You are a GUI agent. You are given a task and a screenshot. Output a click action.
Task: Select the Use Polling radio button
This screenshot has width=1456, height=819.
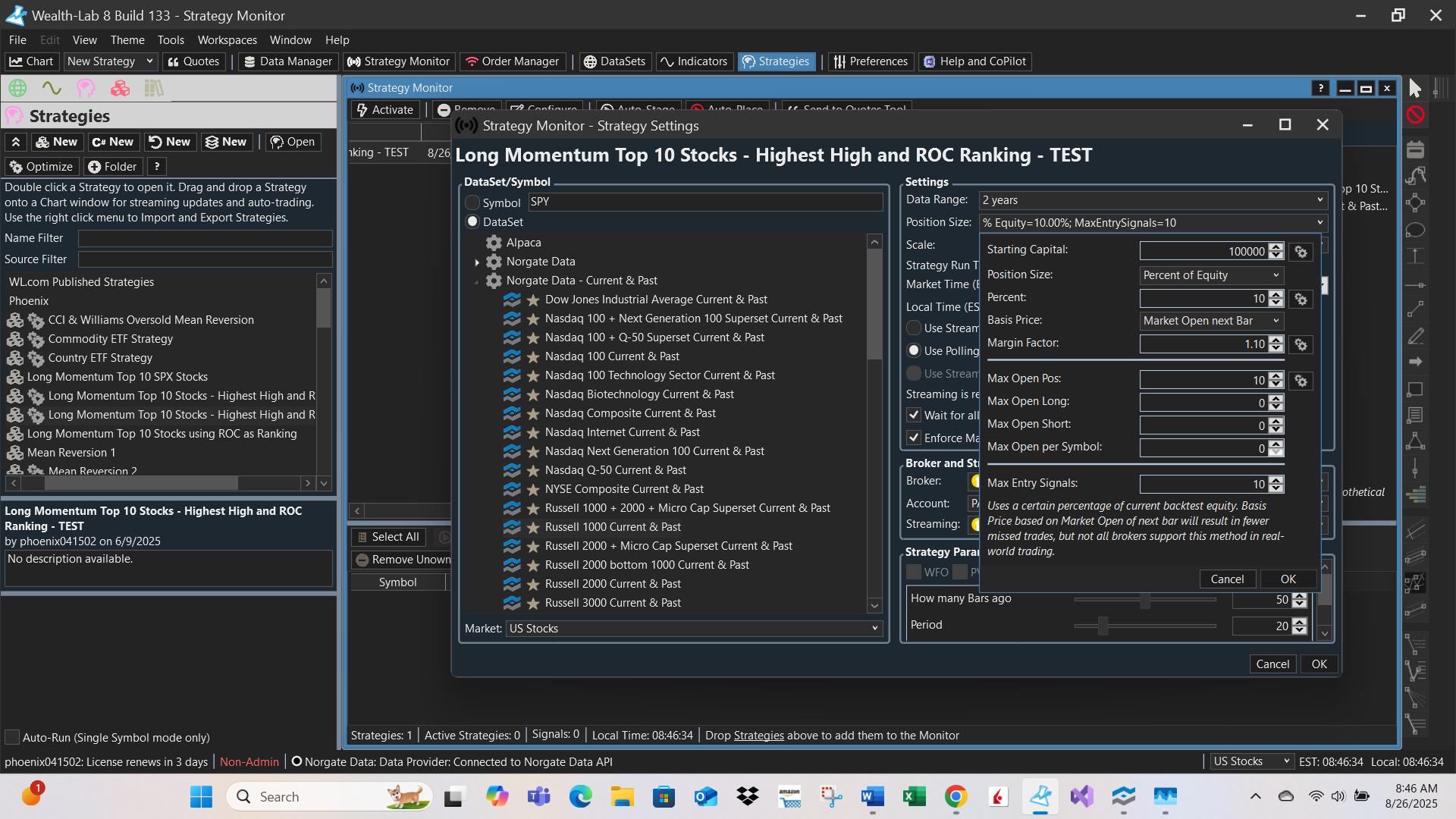click(914, 350)
